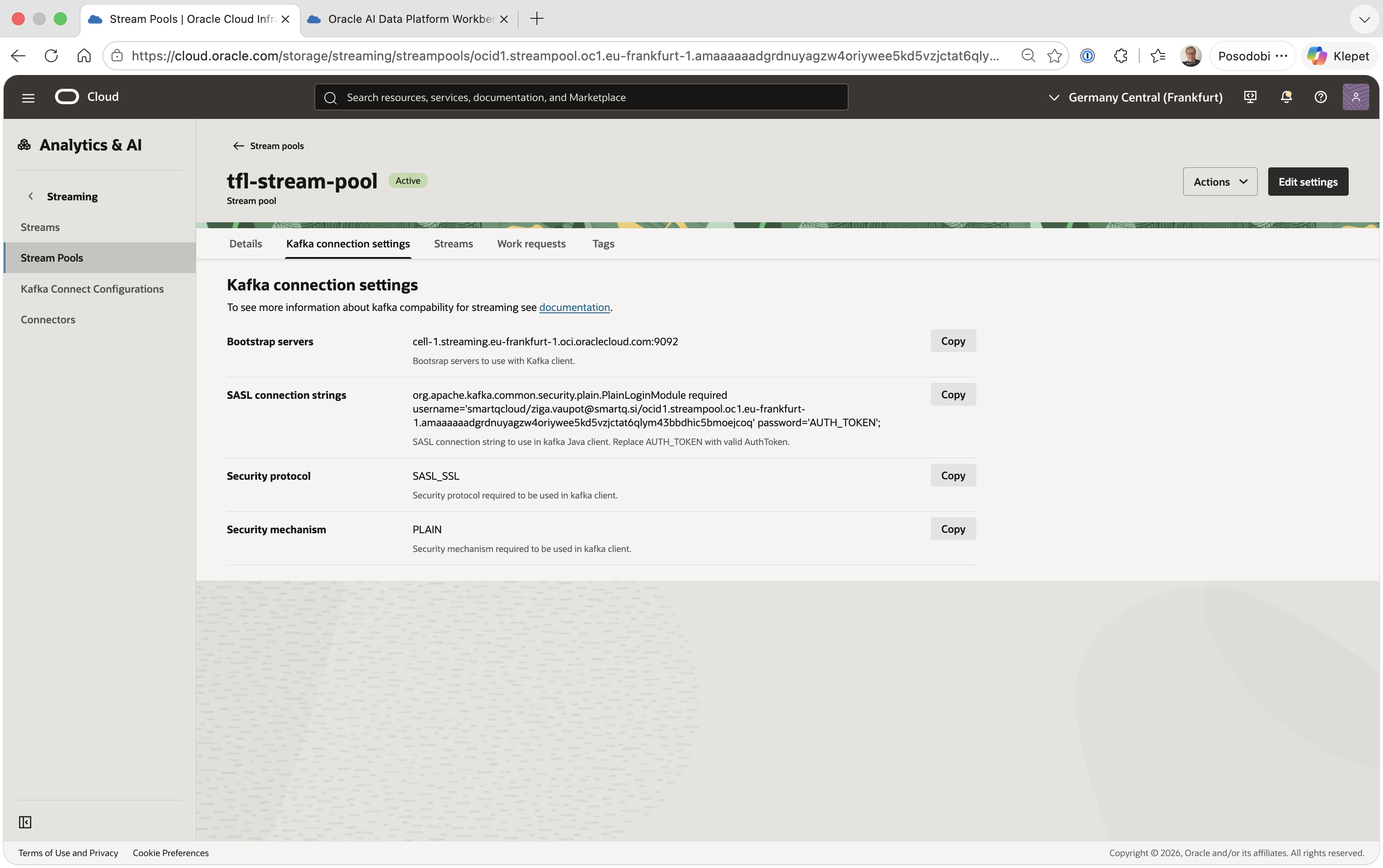
Task: Expand the Actions dropdown
Action: pyautogui.click(x=1220, y=182)
